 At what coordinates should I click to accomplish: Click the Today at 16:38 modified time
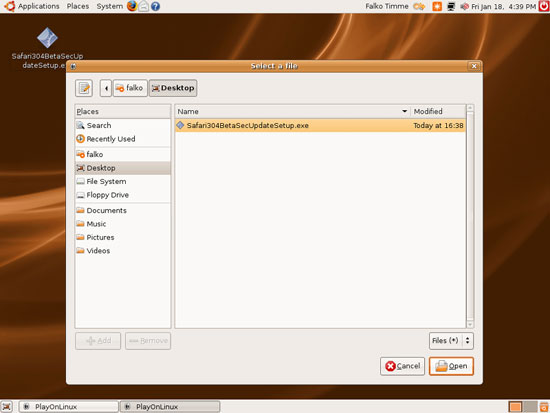438,126
